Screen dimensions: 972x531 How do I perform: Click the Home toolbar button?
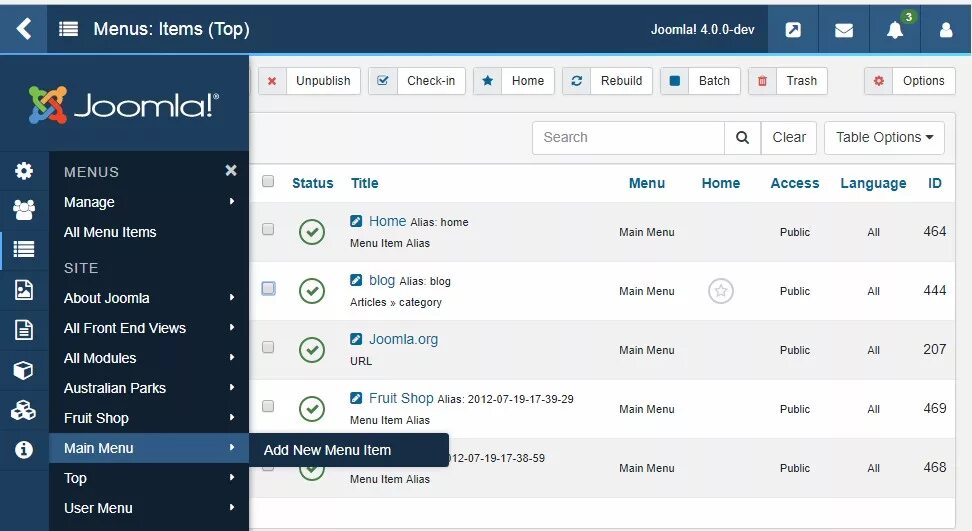click(x=513, y=81)
